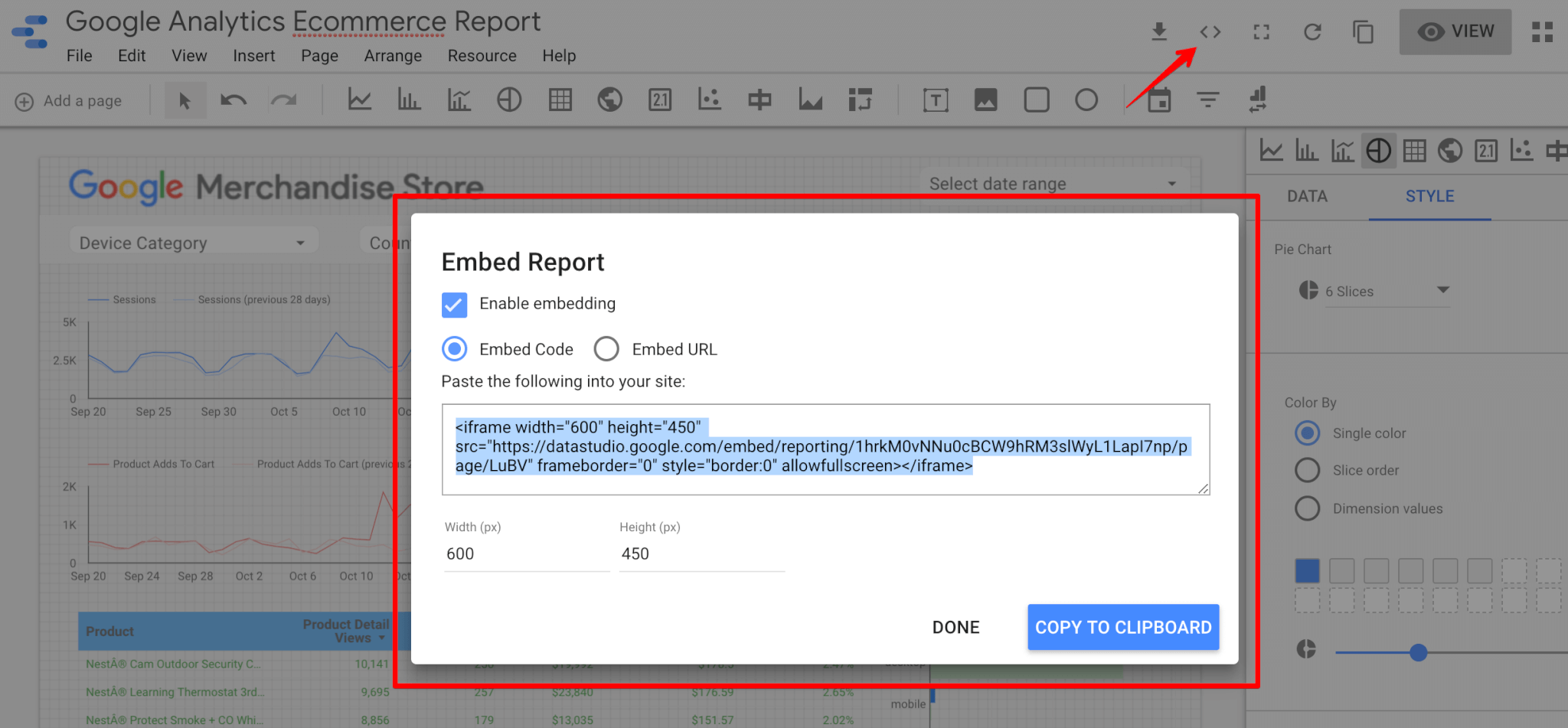Insert a pivot table from toolbar

860,100
